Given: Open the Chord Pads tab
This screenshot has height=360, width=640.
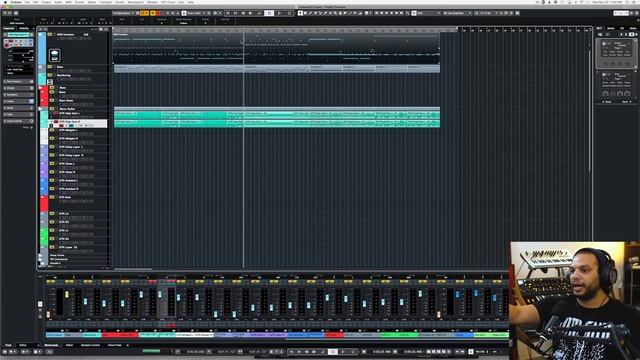Looking at the screenshot, I should point(115,345).
